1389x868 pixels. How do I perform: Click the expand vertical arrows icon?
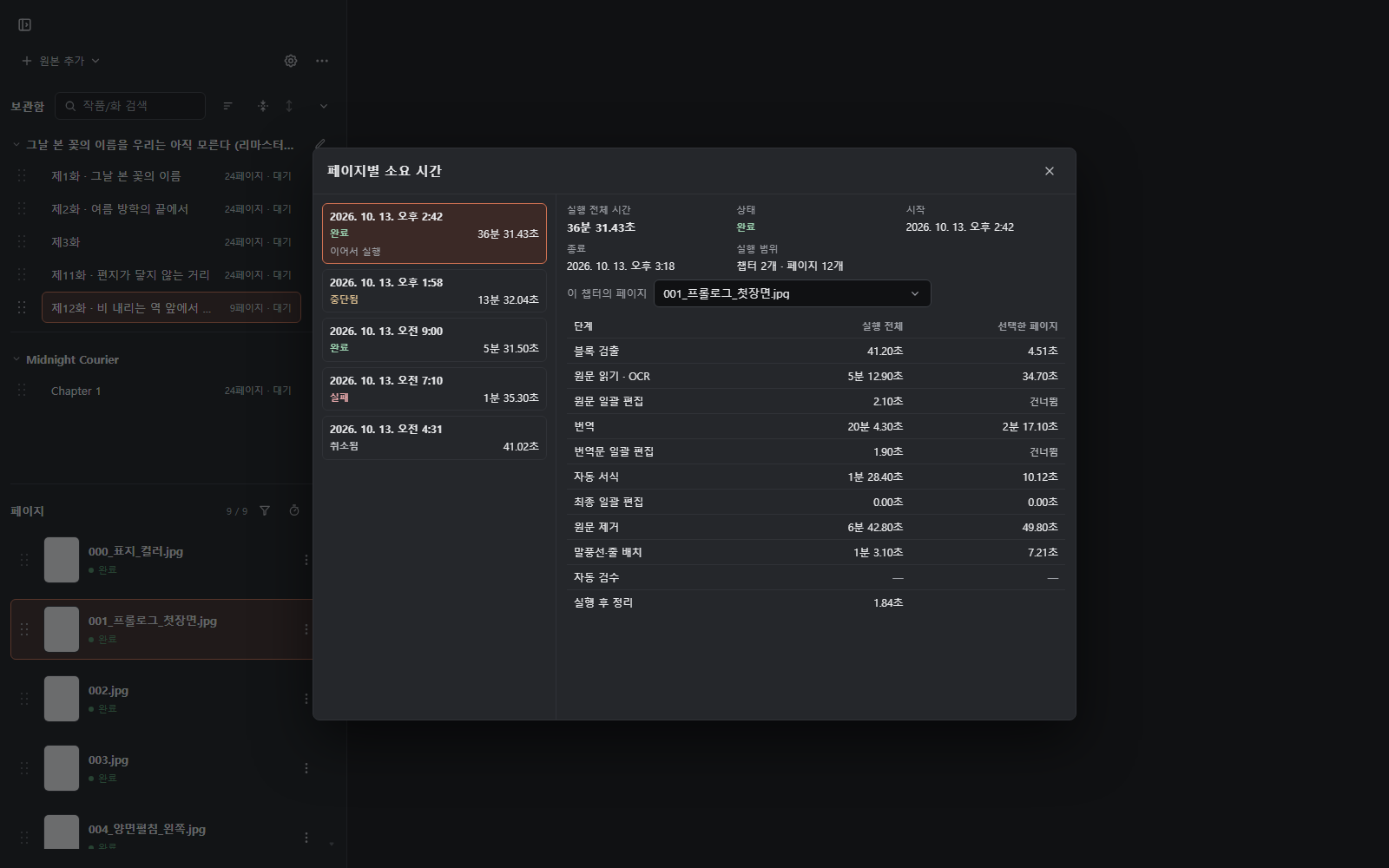pyautogui.click(x=289, y=106)
